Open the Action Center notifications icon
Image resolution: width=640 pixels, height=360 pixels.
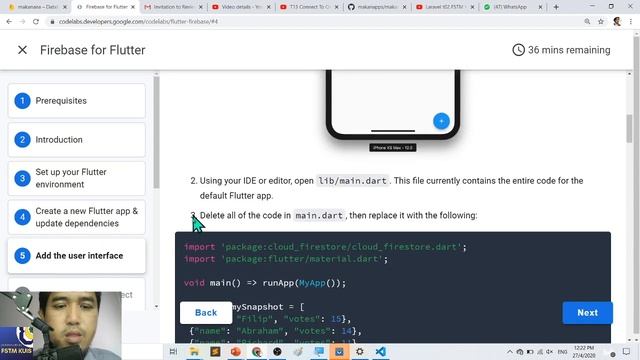pyautogui.click(x=626, y=352)
